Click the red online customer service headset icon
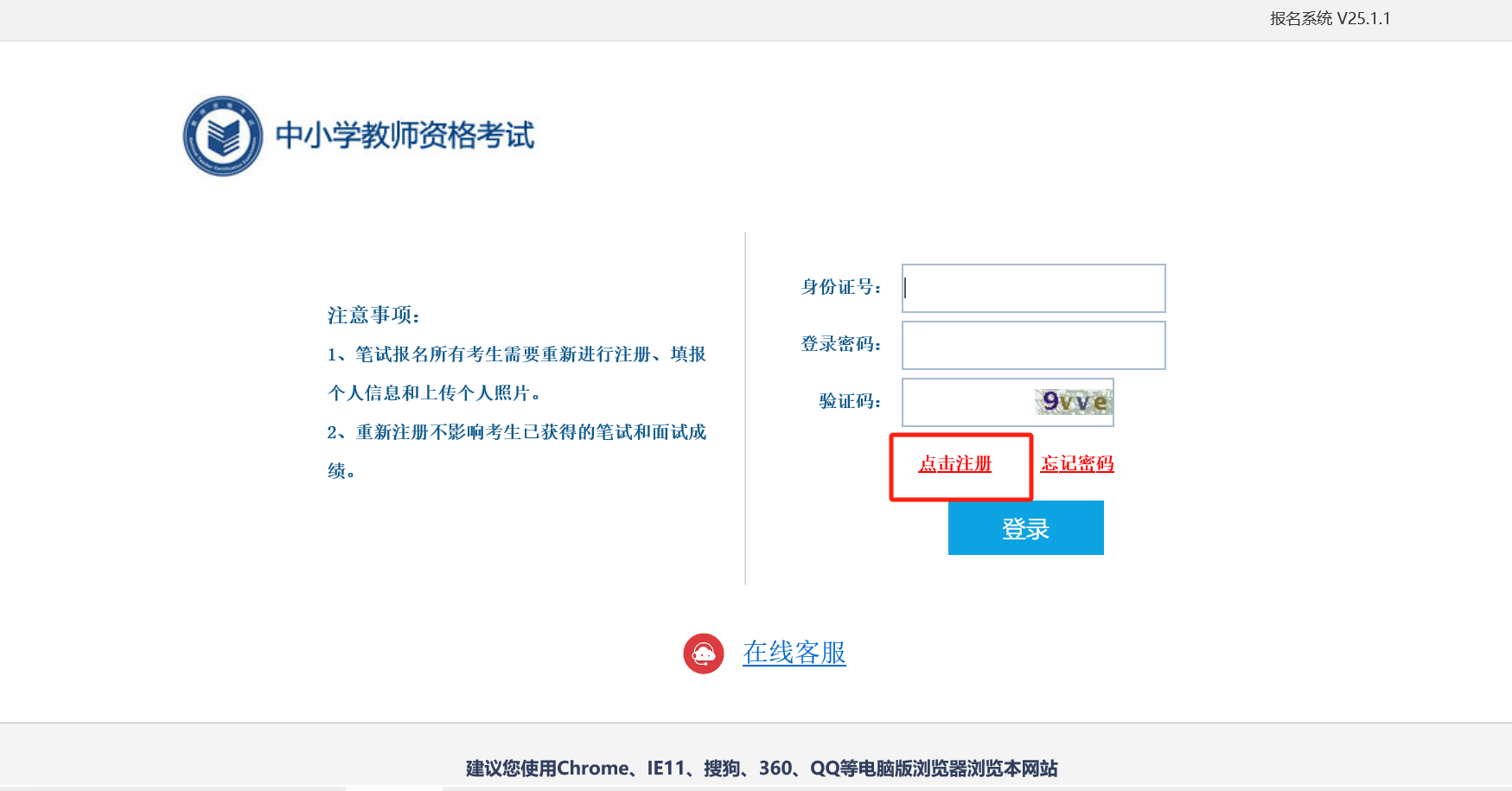 (704, 654)
